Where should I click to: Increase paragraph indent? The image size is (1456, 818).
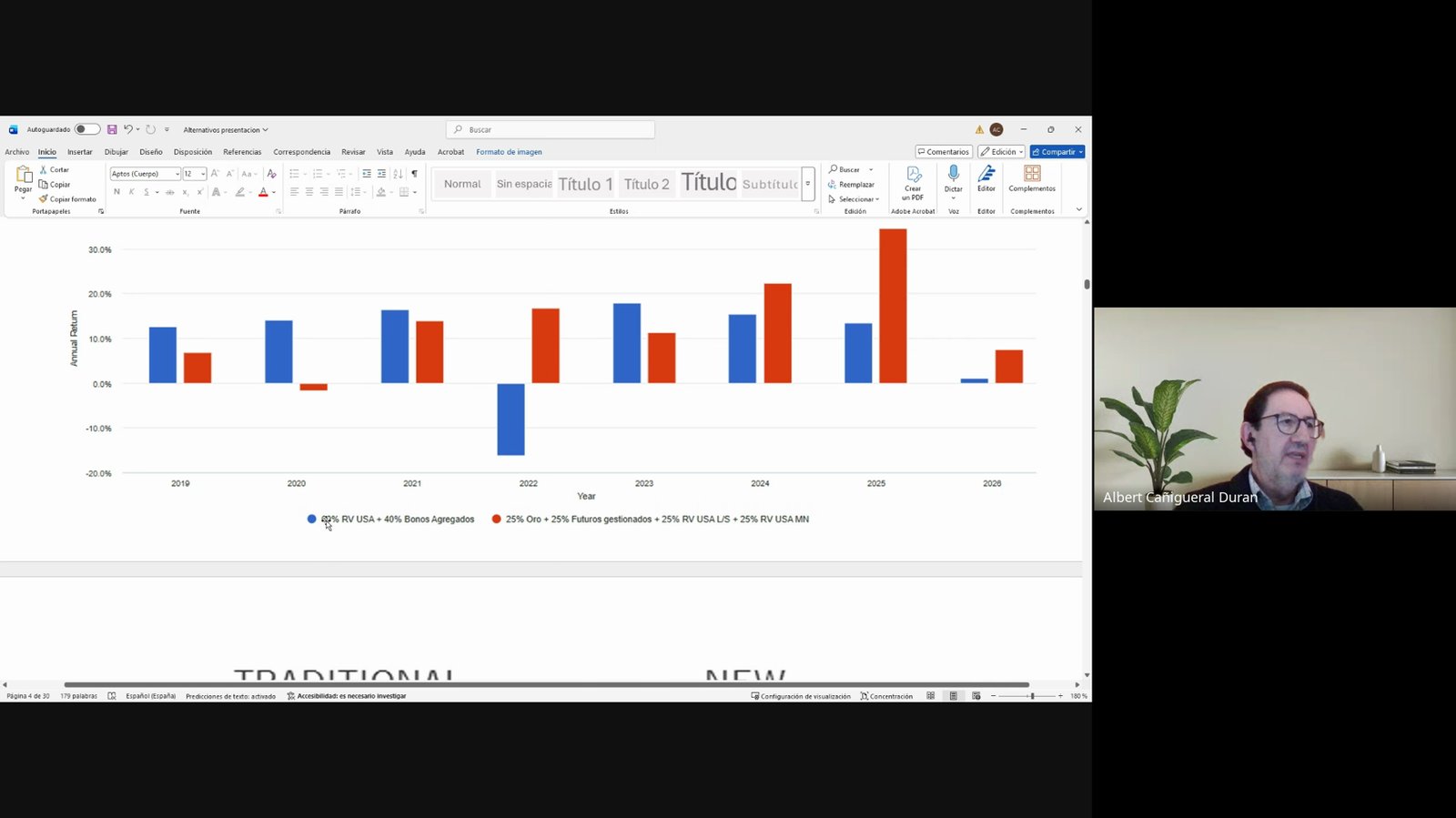coord(381,174)
